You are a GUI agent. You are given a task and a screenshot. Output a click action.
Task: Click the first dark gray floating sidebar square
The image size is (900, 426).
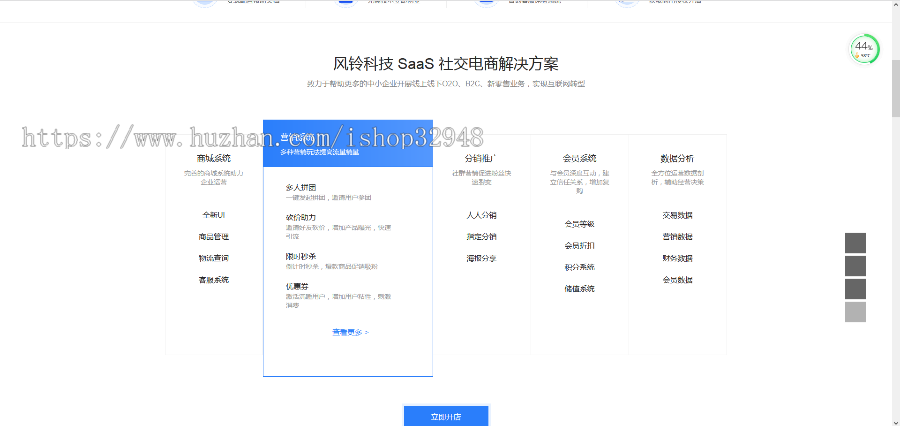(x=855, y=243)
